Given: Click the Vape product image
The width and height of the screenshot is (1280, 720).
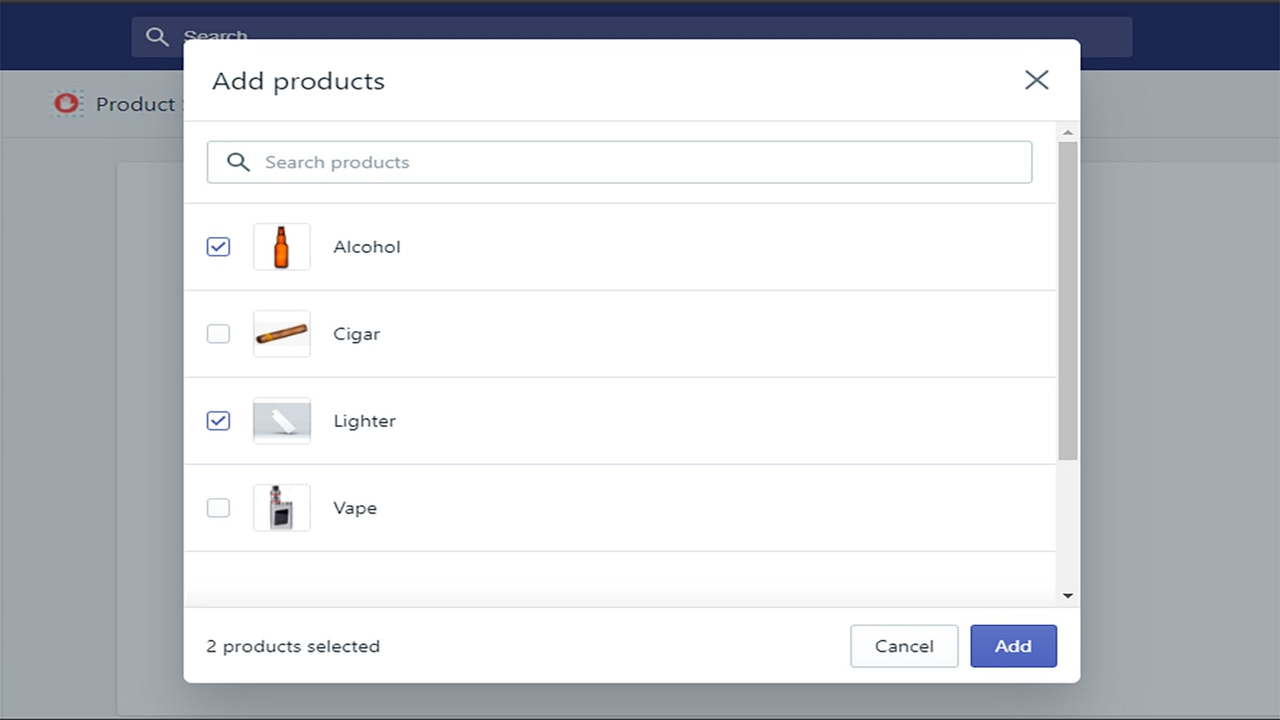Looking at the screenshot, I should 281,507.
